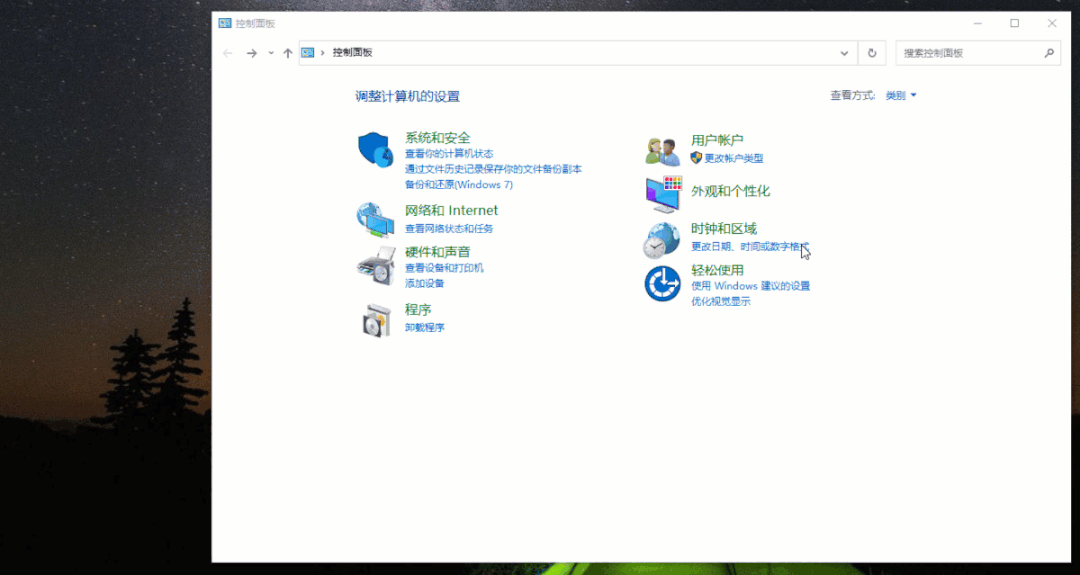Viewport: 1080px width, 575px height.
Task: Click 使用 Windows 建议的设置 link
Action: (x=750, y=286)
